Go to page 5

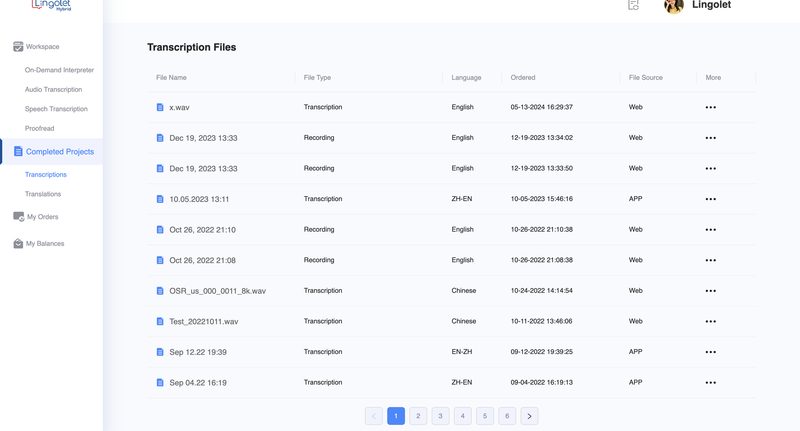[485, 416]
